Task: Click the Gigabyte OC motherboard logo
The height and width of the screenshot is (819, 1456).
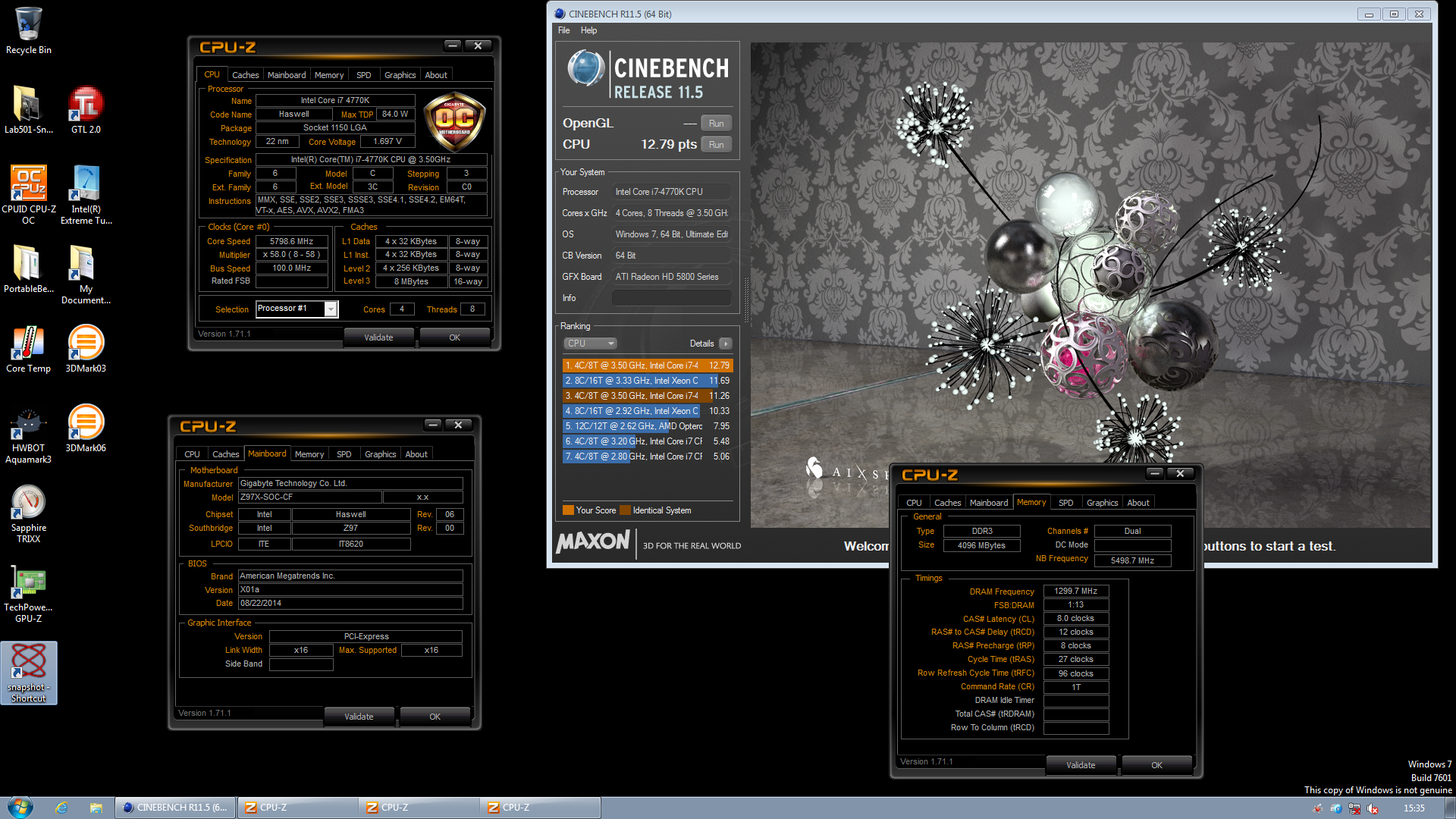Action: [454, 121]
